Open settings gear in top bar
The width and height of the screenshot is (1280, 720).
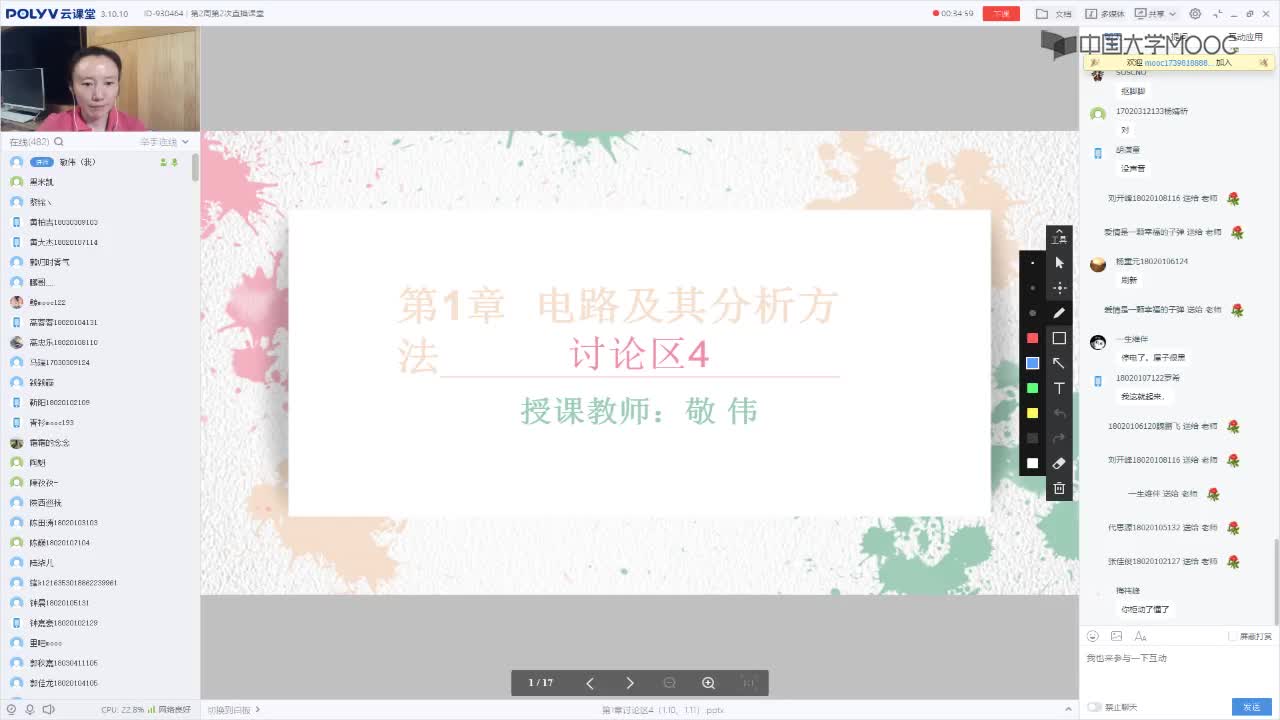click(x=1196, y=14)
